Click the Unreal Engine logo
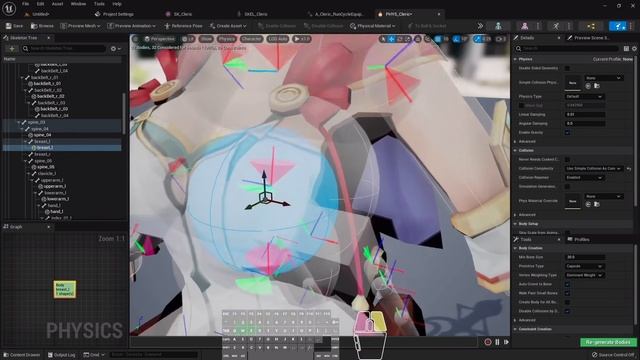Viewport: 640px width, 360px height. coord(9,8)
